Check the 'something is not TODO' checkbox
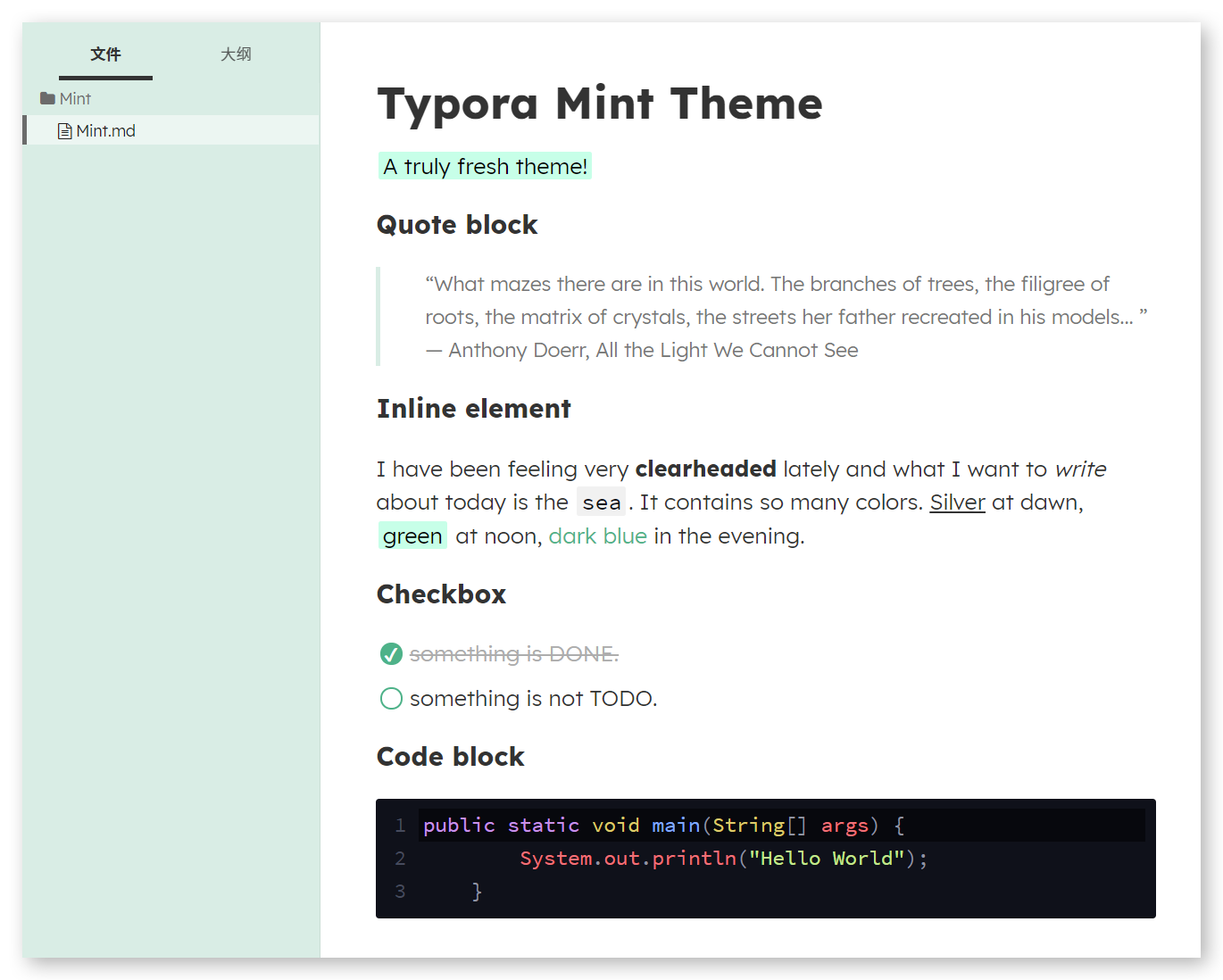This screenshot has height=980, width=1223. point(391,698)
